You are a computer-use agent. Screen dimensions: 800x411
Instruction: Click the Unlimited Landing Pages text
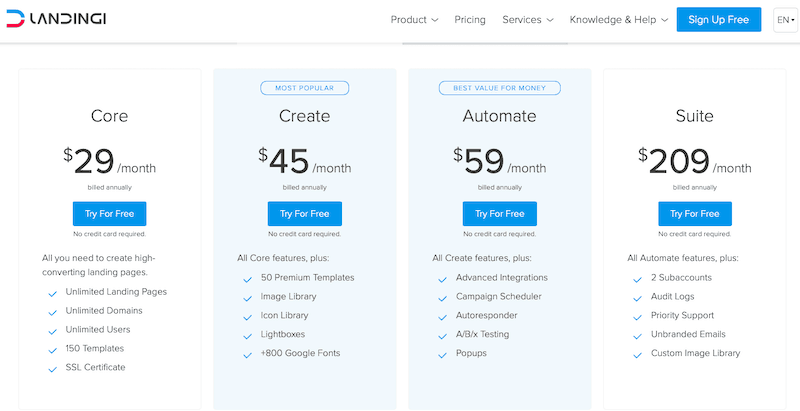point(116,292)
